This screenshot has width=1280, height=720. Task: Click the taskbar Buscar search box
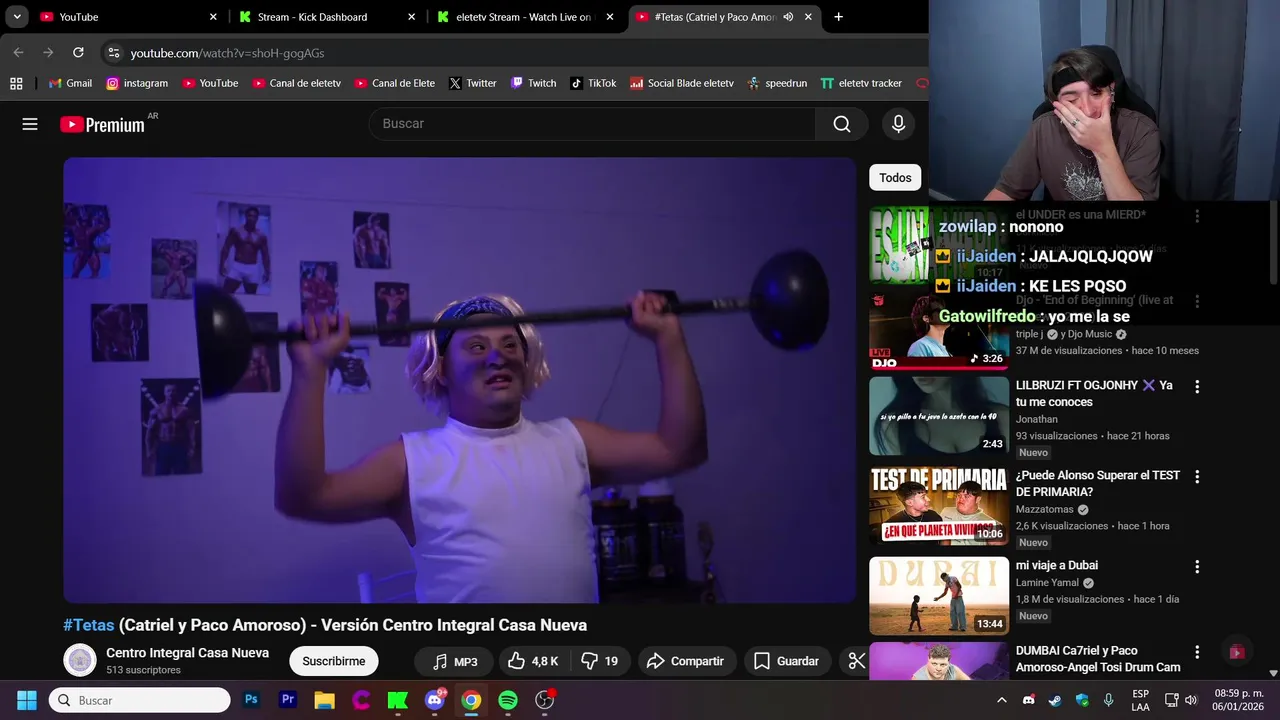point(140,700)
